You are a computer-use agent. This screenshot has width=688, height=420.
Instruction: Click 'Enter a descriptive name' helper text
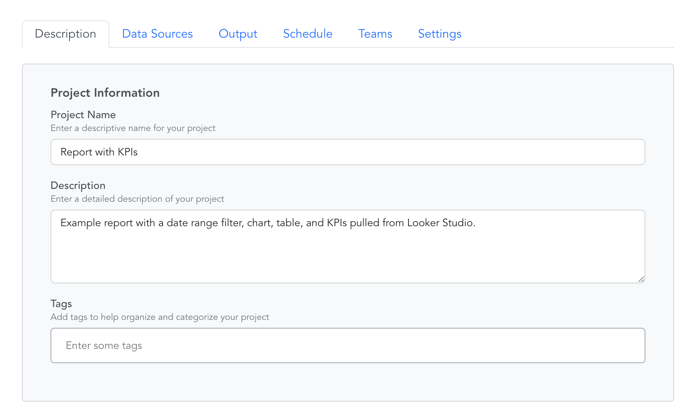133,128
